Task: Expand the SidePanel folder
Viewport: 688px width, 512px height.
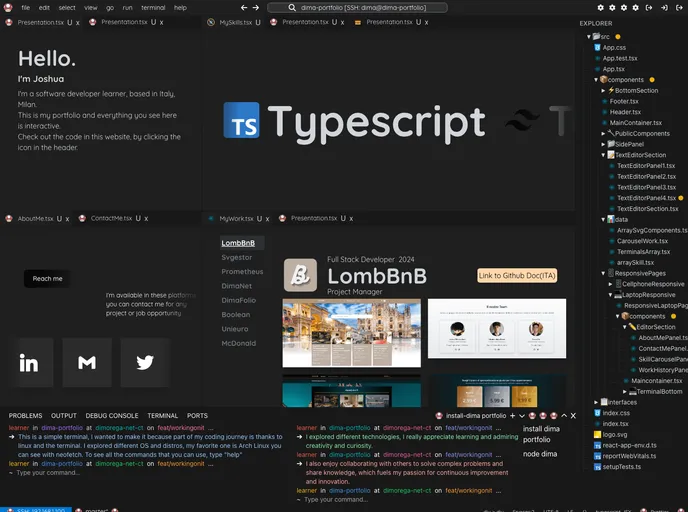Action: [x=603, y=144]
